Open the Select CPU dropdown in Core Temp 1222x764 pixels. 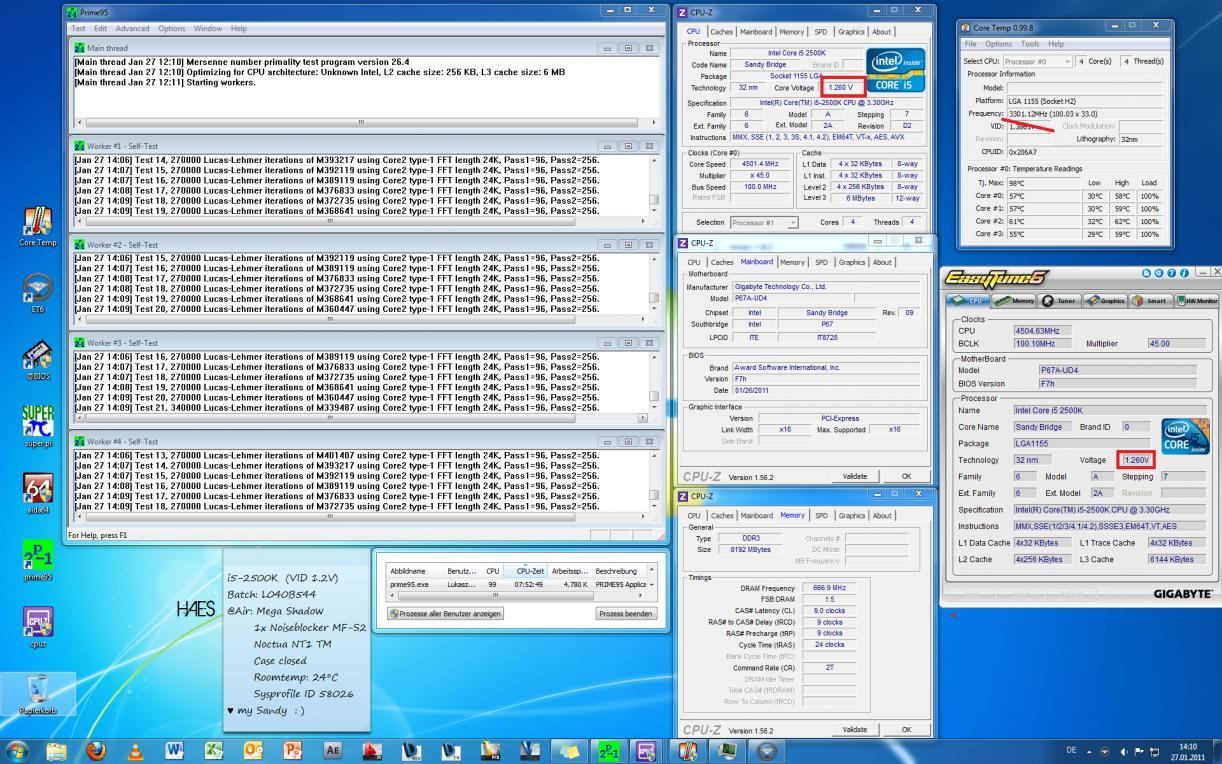pyautogui.click(x=1038, y=61)
